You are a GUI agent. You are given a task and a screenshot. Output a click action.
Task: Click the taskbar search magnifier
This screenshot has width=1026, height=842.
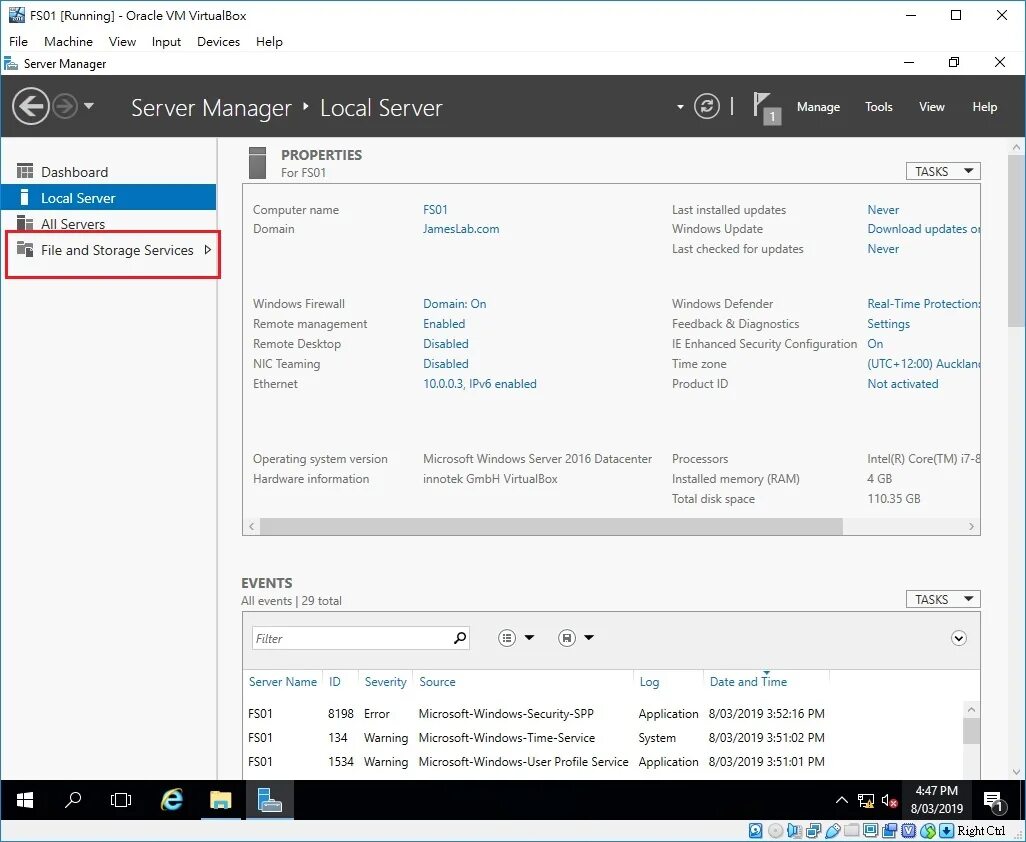[73, 799]
